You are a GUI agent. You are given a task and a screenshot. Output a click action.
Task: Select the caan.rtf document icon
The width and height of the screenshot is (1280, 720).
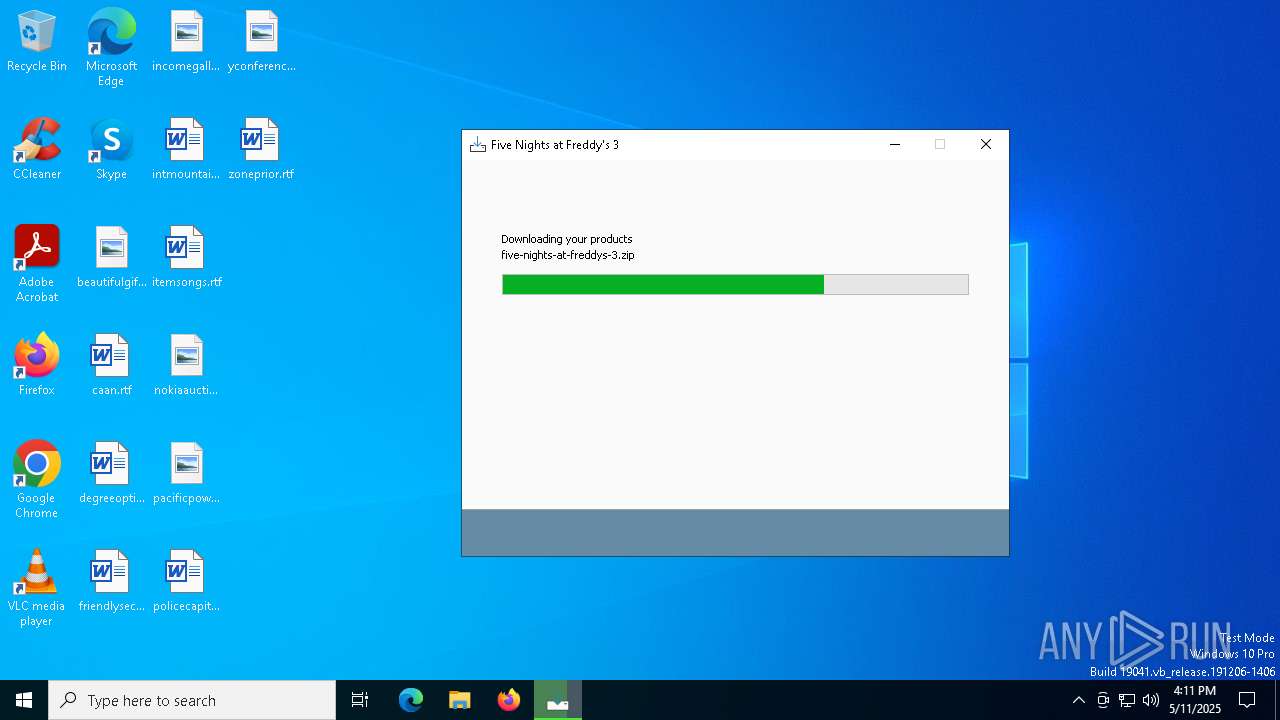111,366
